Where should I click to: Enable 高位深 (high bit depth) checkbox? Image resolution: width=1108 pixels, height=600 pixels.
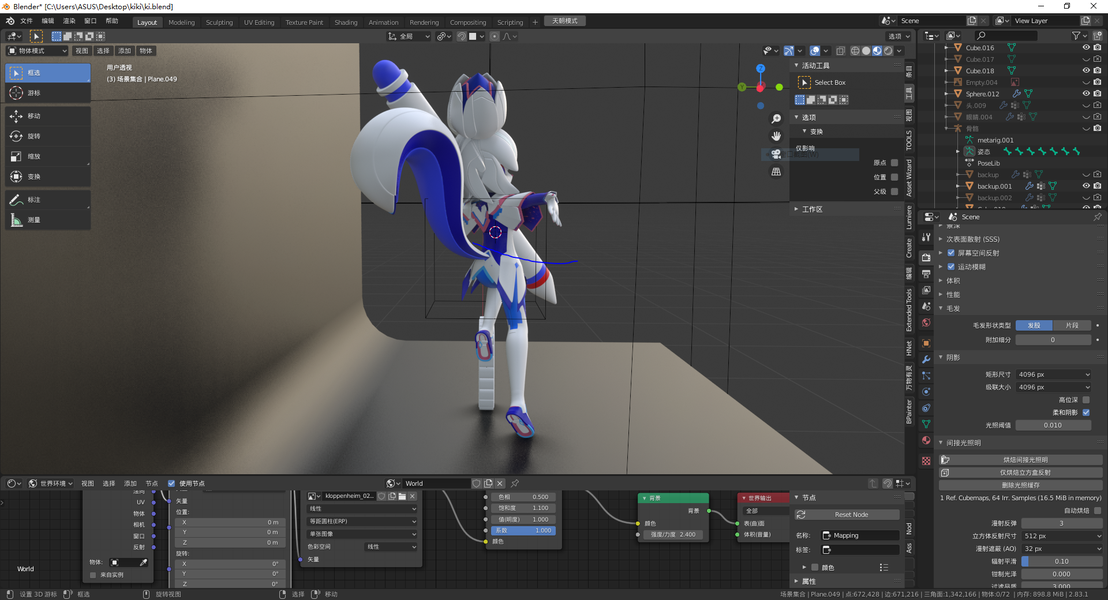(x=1086, y=400)
